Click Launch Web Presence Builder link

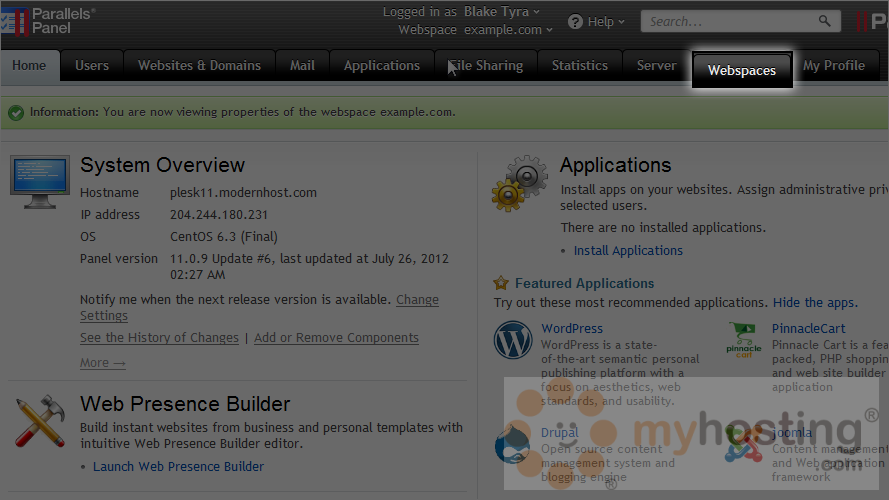point(179,467)
